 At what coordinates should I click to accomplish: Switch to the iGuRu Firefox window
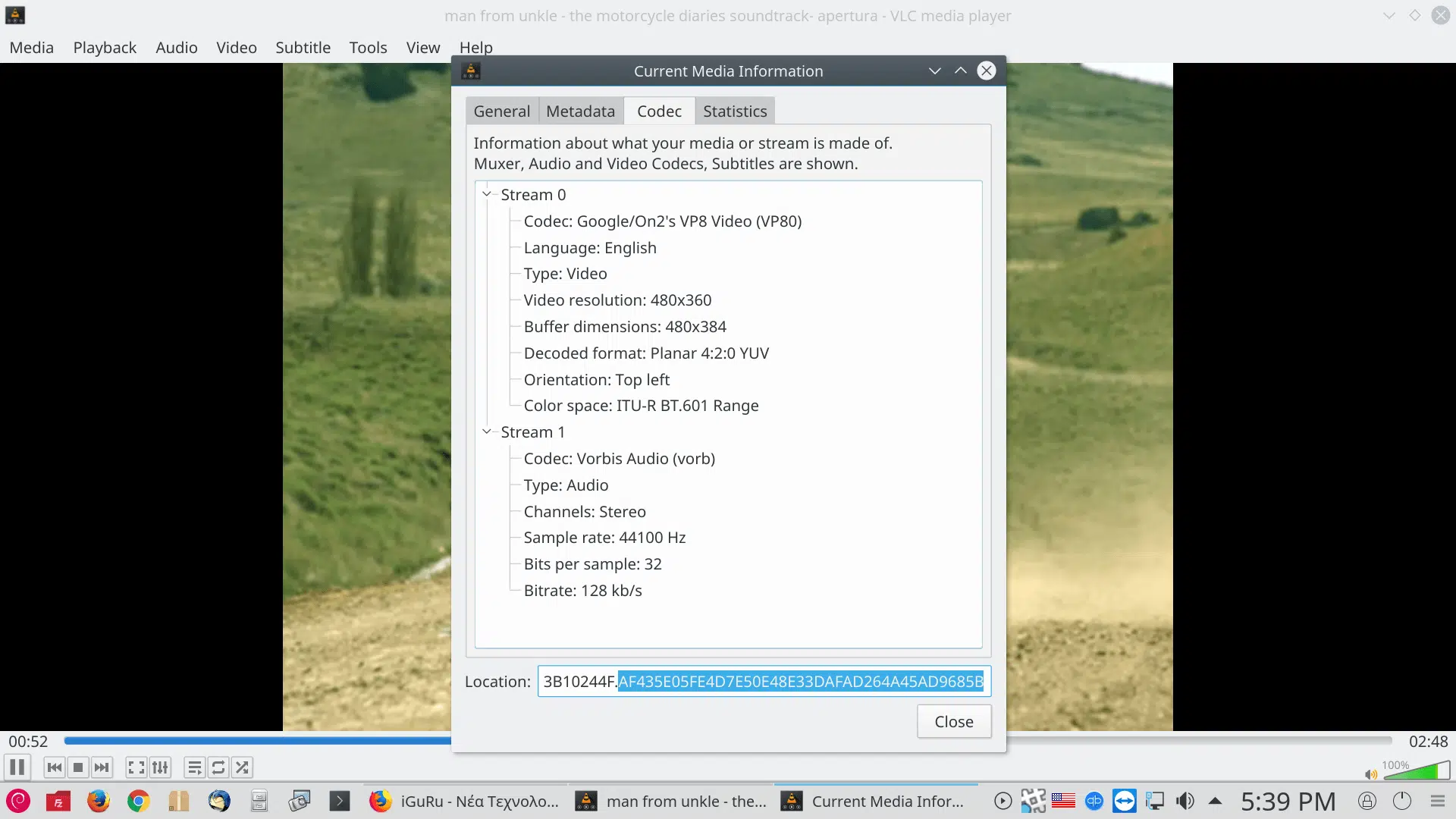click(x=465, y=801)
